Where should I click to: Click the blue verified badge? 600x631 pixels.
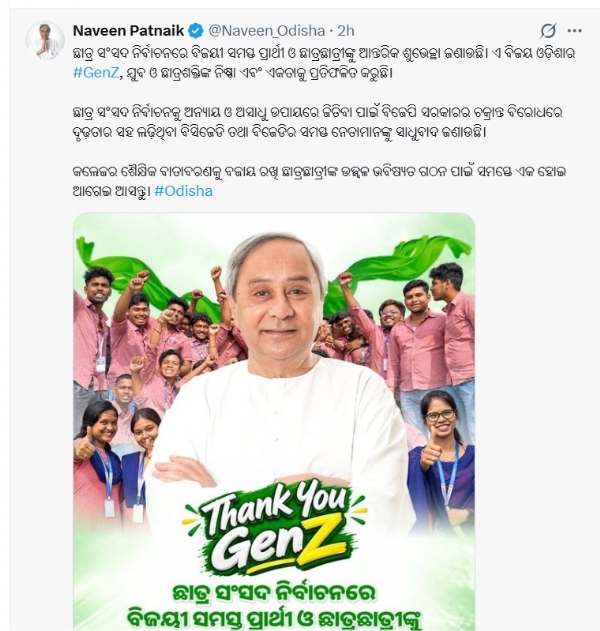point(196,31)
